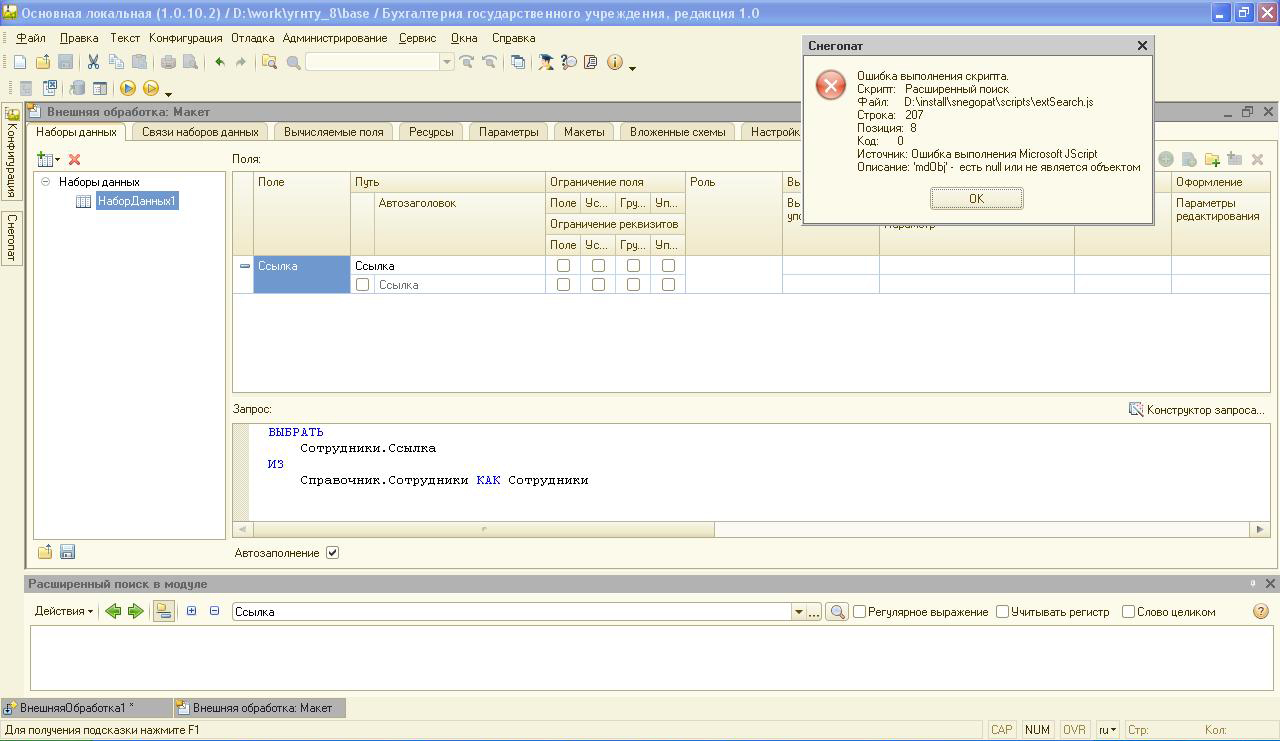This screenshot has width=1280, height=741.
Task: Click into the Ссылка search input field
Action: click(511, 611)
